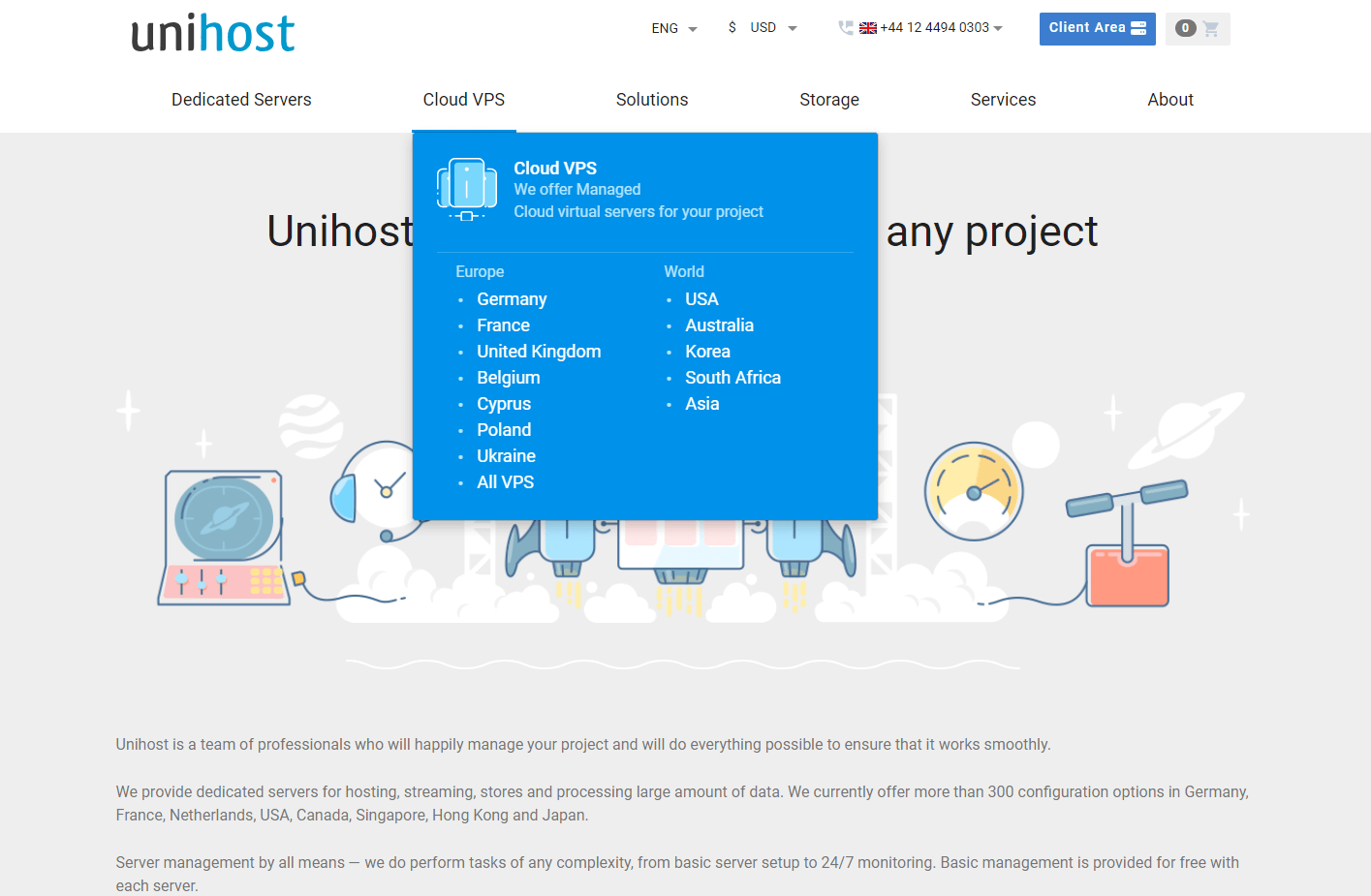The height and width of the screenshot is (896, 1371).
Task: Select United Kingdom VPS location
Action: click(x=539, y=352)
